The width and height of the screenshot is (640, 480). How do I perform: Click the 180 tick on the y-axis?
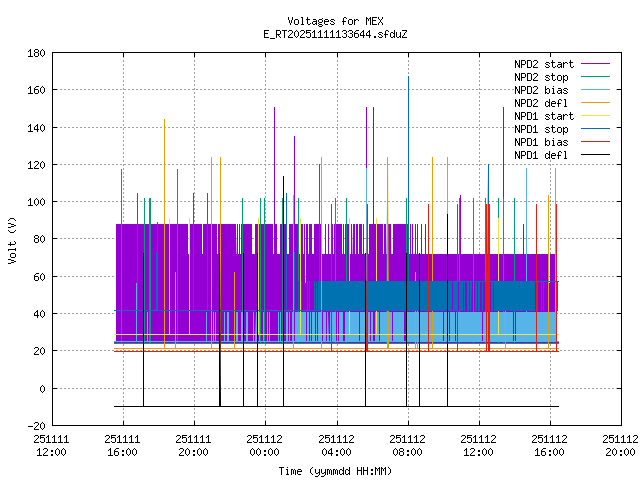tap(34, 53)
